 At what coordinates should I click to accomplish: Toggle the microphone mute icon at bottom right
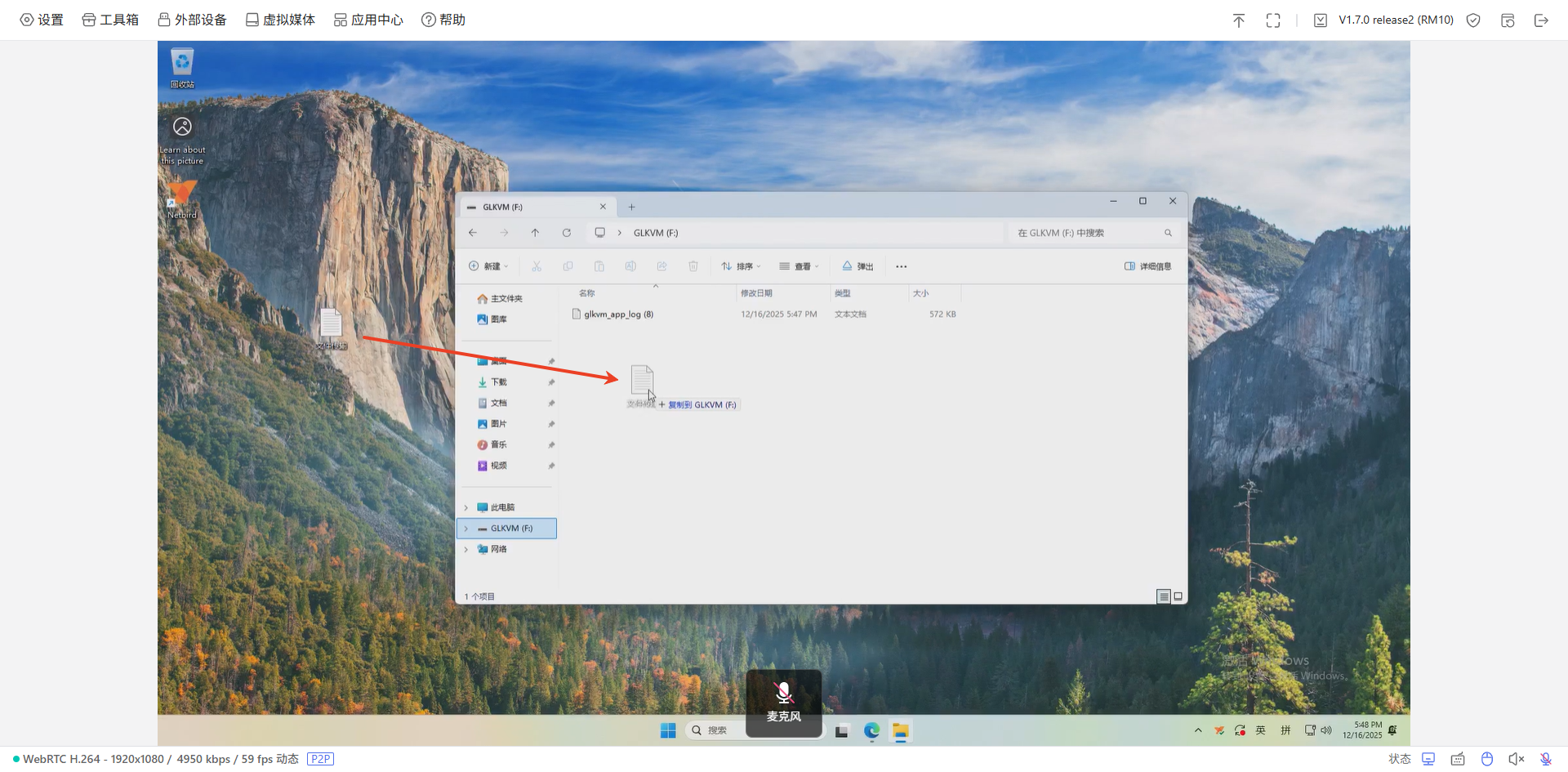[1546, 759]
